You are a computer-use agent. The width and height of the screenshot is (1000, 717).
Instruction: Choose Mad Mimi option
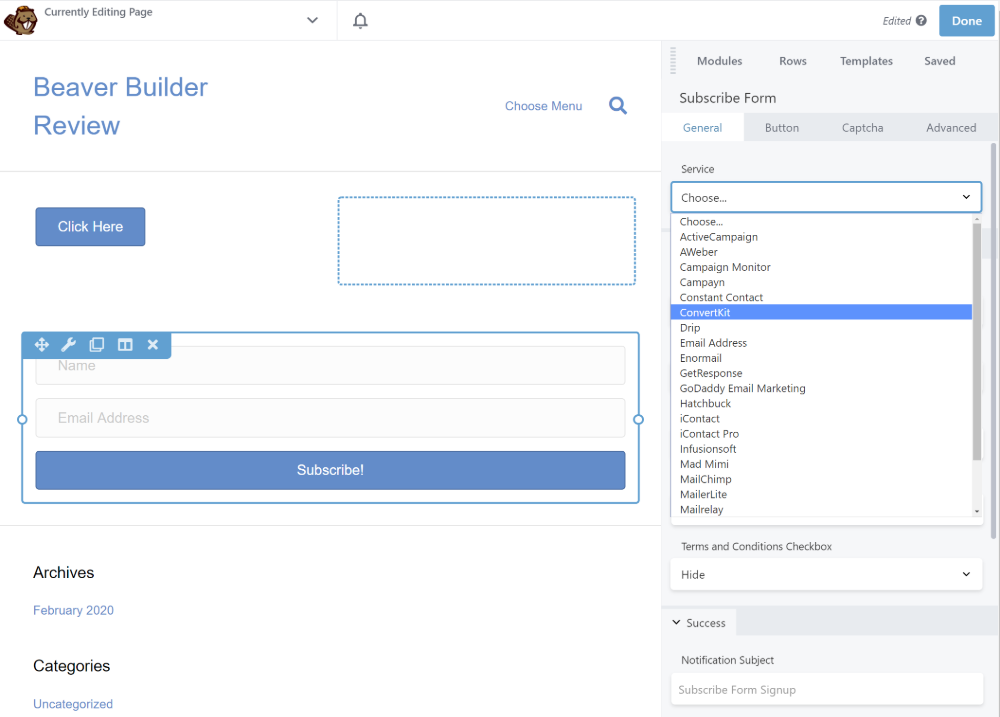[x=821, y=464]
